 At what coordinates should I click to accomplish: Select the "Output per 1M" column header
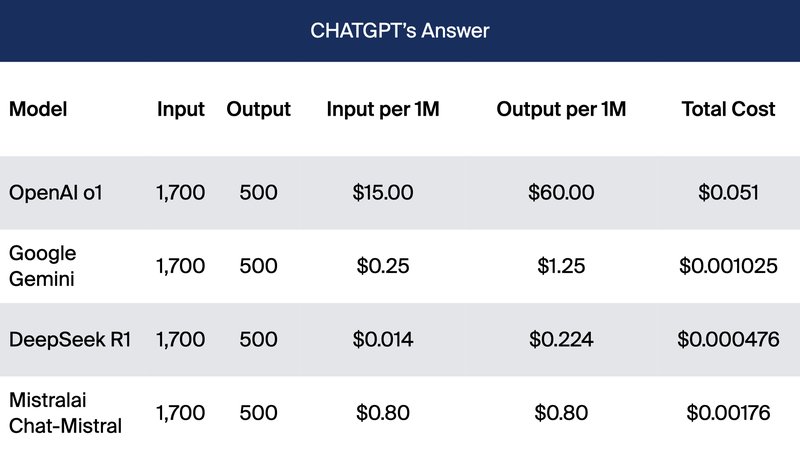pyautogui.click(x=561, y=110)
